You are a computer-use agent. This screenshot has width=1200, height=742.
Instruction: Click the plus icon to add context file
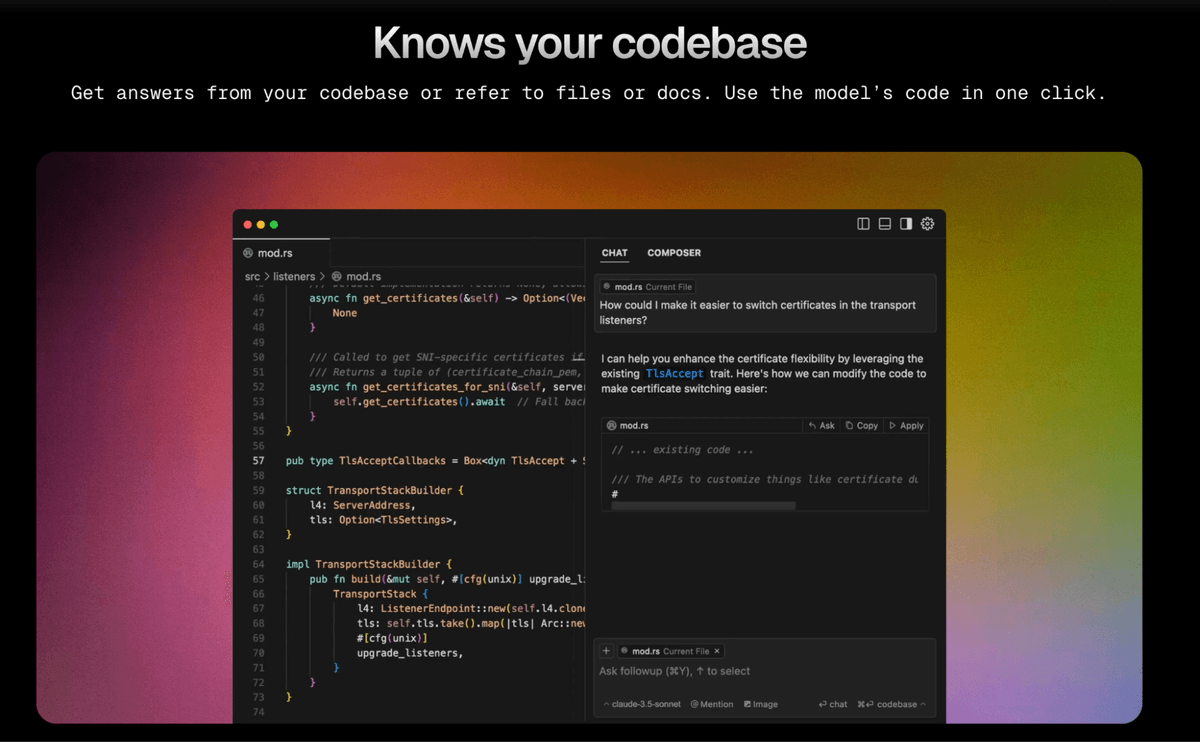point(606,650)
